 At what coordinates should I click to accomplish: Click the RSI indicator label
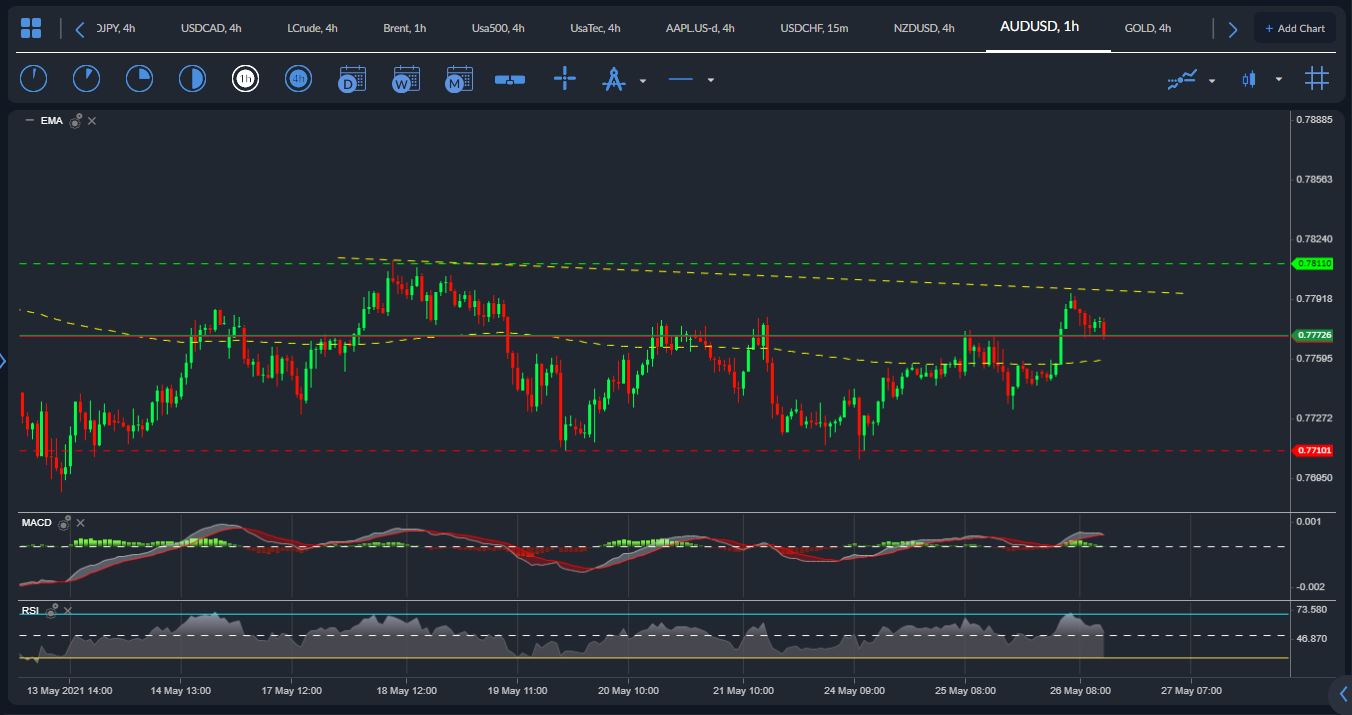tap(30, 610)
